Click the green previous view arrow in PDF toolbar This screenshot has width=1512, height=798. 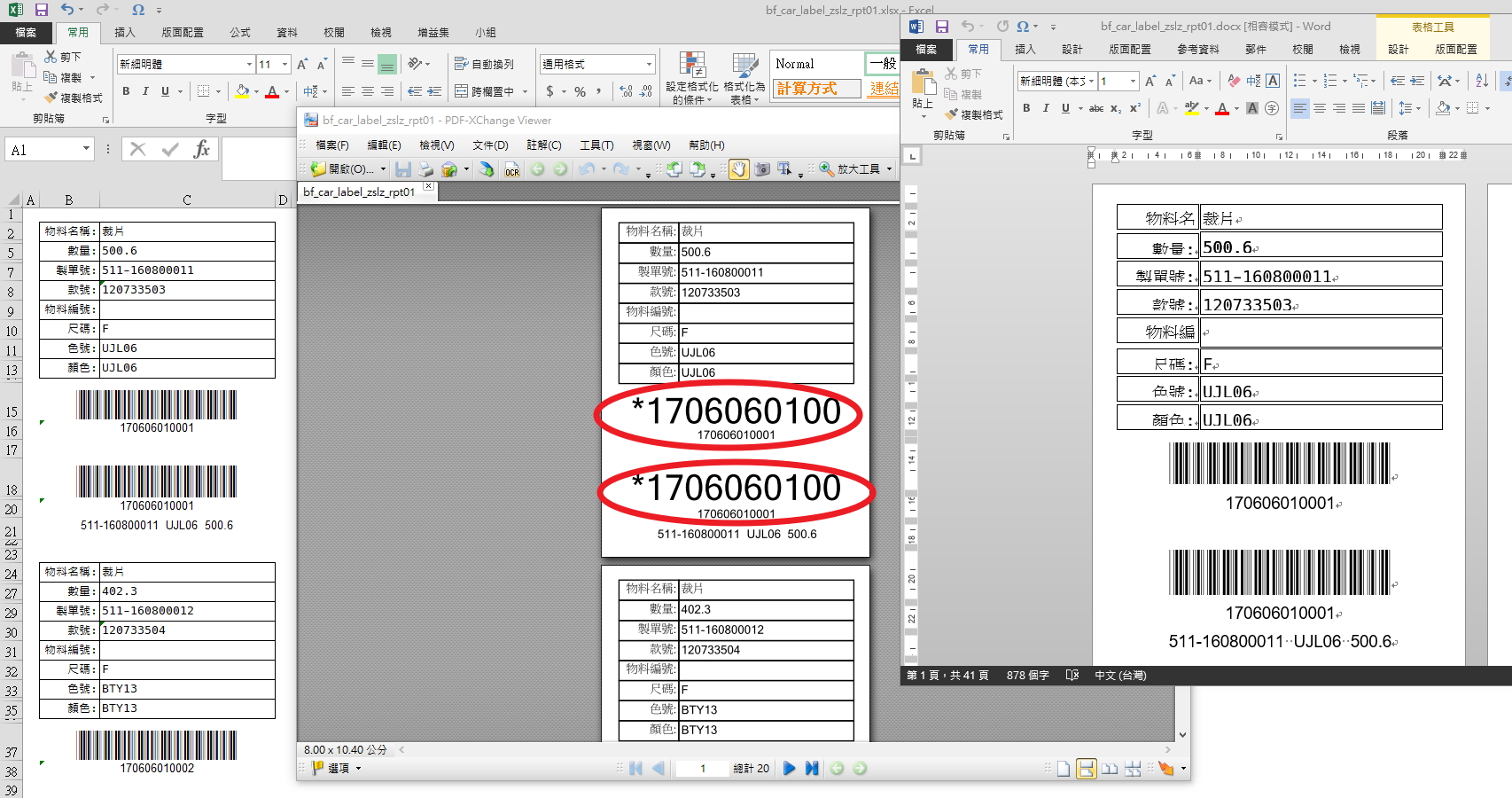537,169
